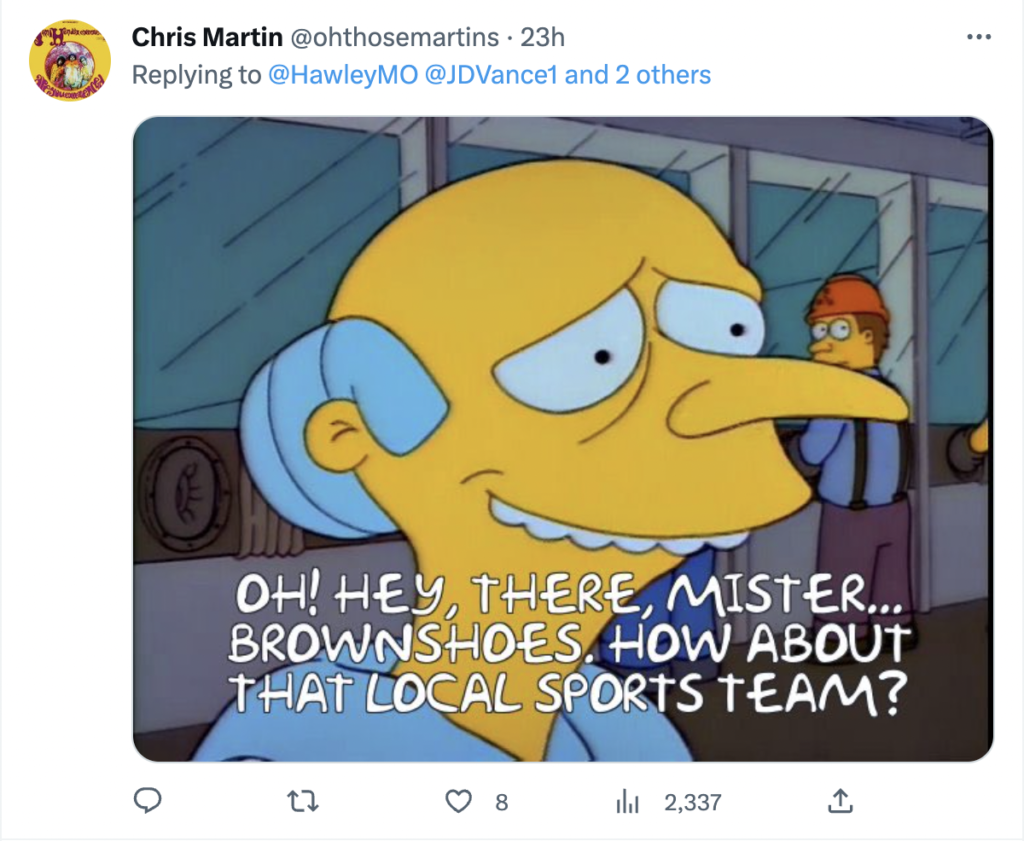The height and width of the screenshot is (841, 1024).
Task: Open tweet analytics via the bar chart icon
Action: [625, 800]
